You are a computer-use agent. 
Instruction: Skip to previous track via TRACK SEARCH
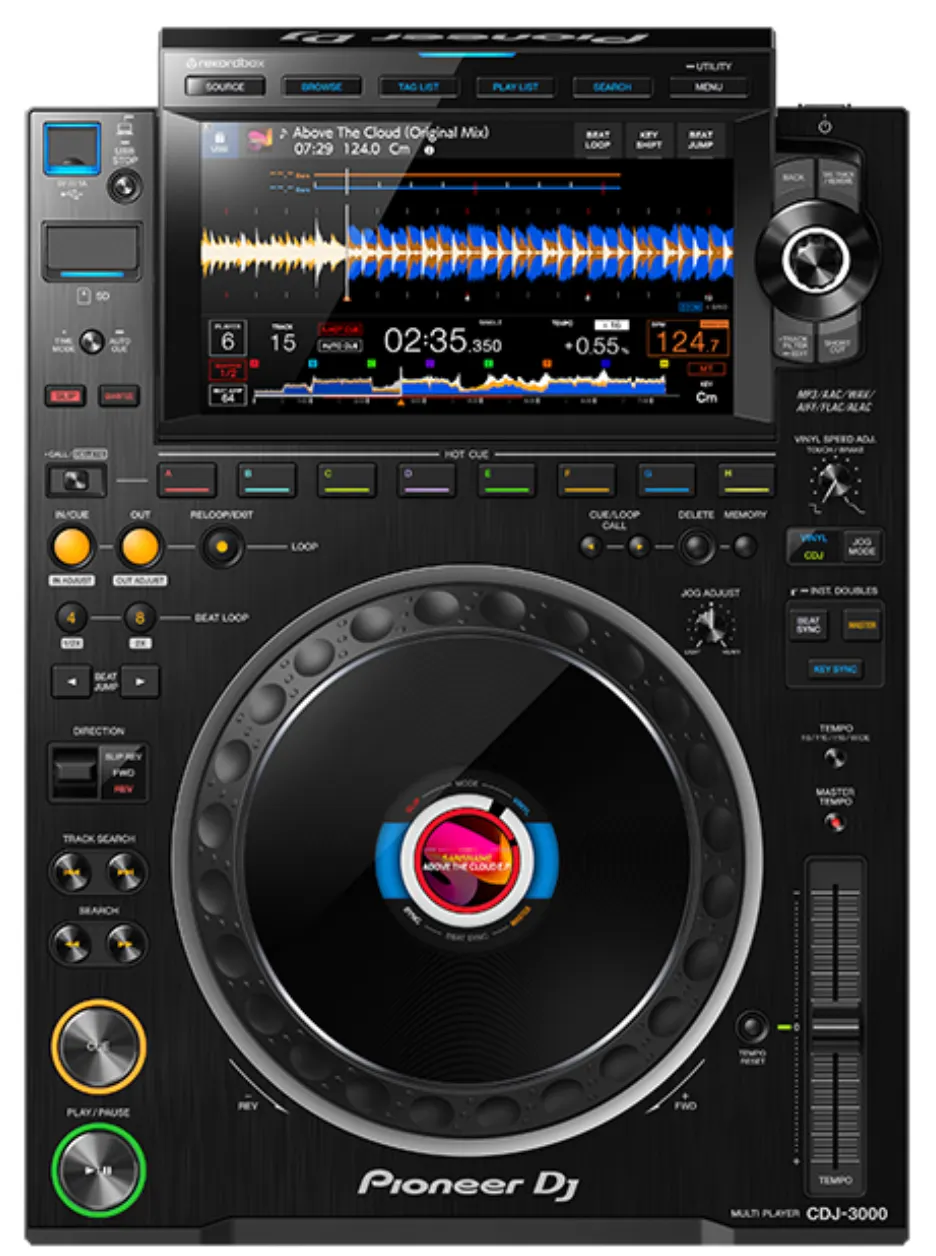[x=70, y=872]
